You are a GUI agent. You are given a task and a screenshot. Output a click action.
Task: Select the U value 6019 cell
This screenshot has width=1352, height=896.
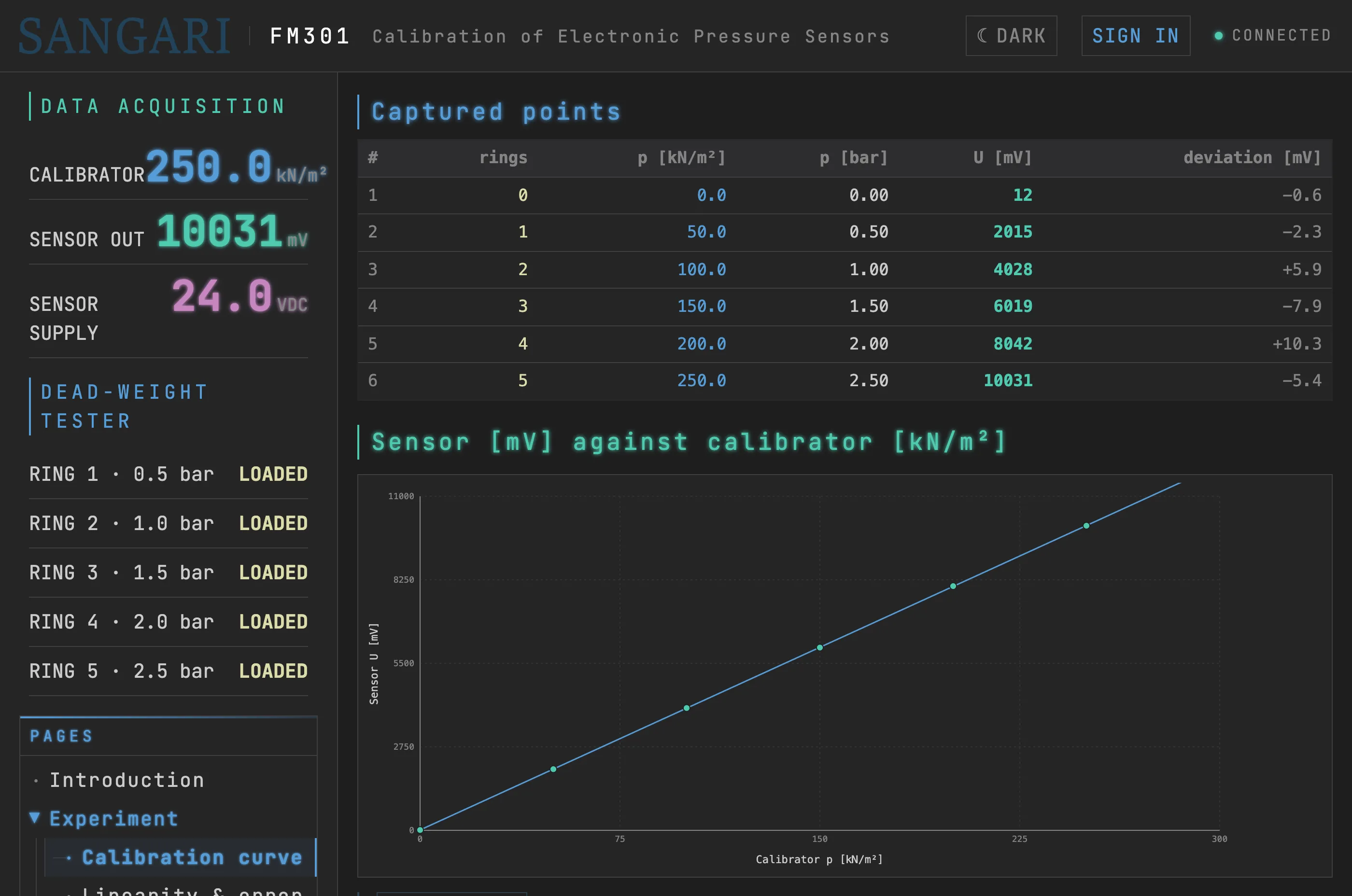point(1013,306)
